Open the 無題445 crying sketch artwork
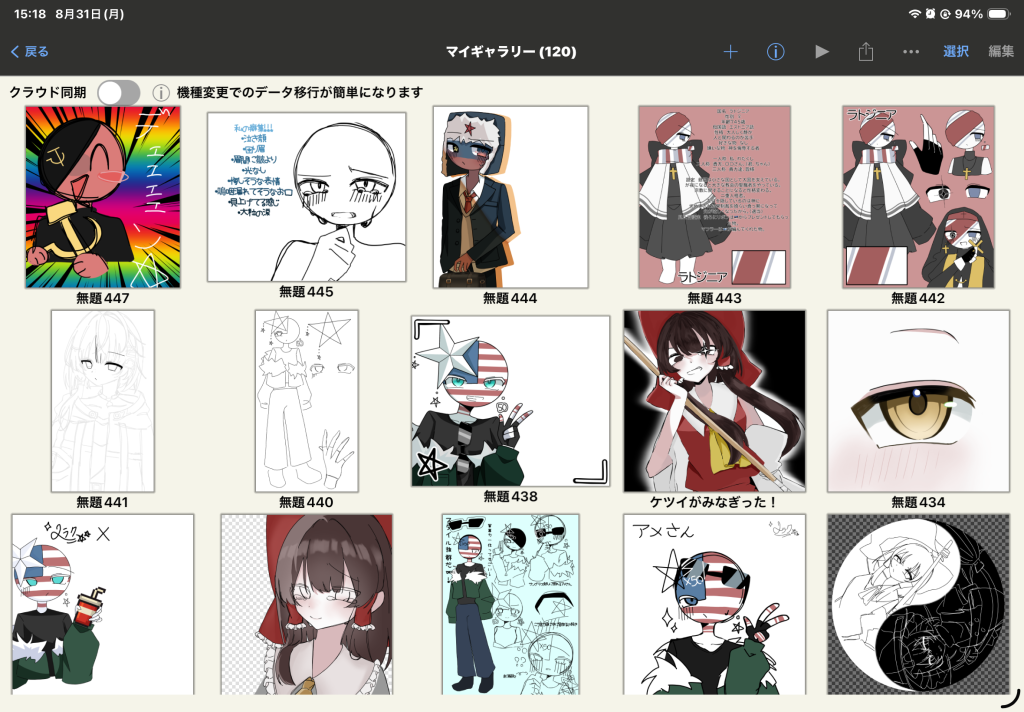Viewport: 1024px width, 712px height. pyautogui.click(x=306, y=197)
